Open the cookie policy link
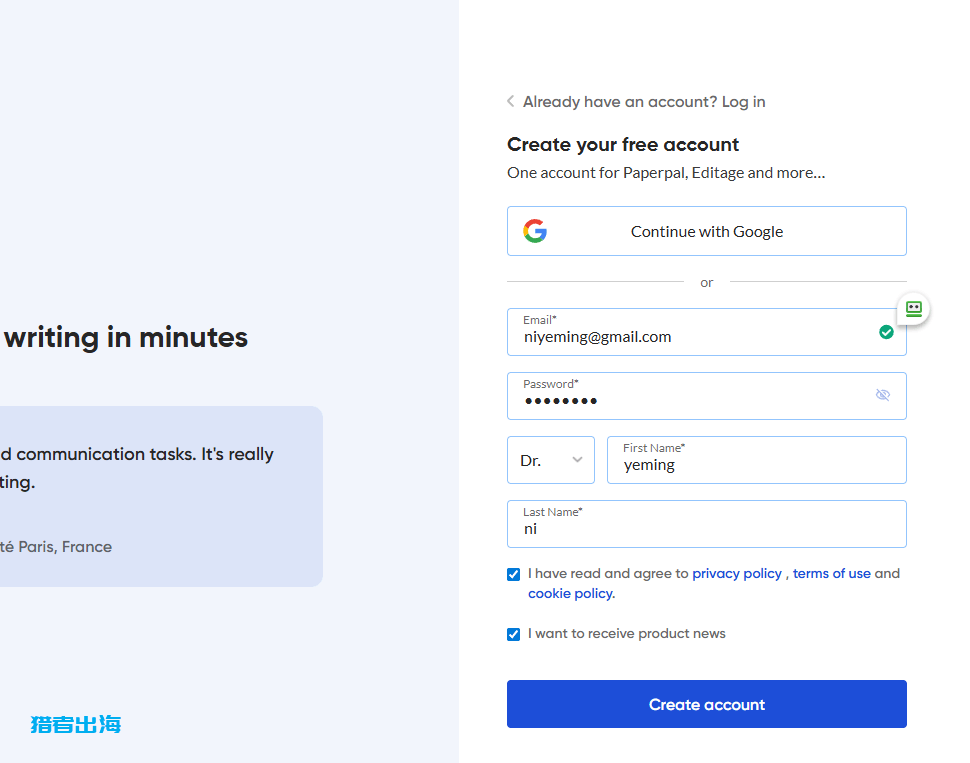The height and width of the screenshot is (763, 970). tap(571, 593)
